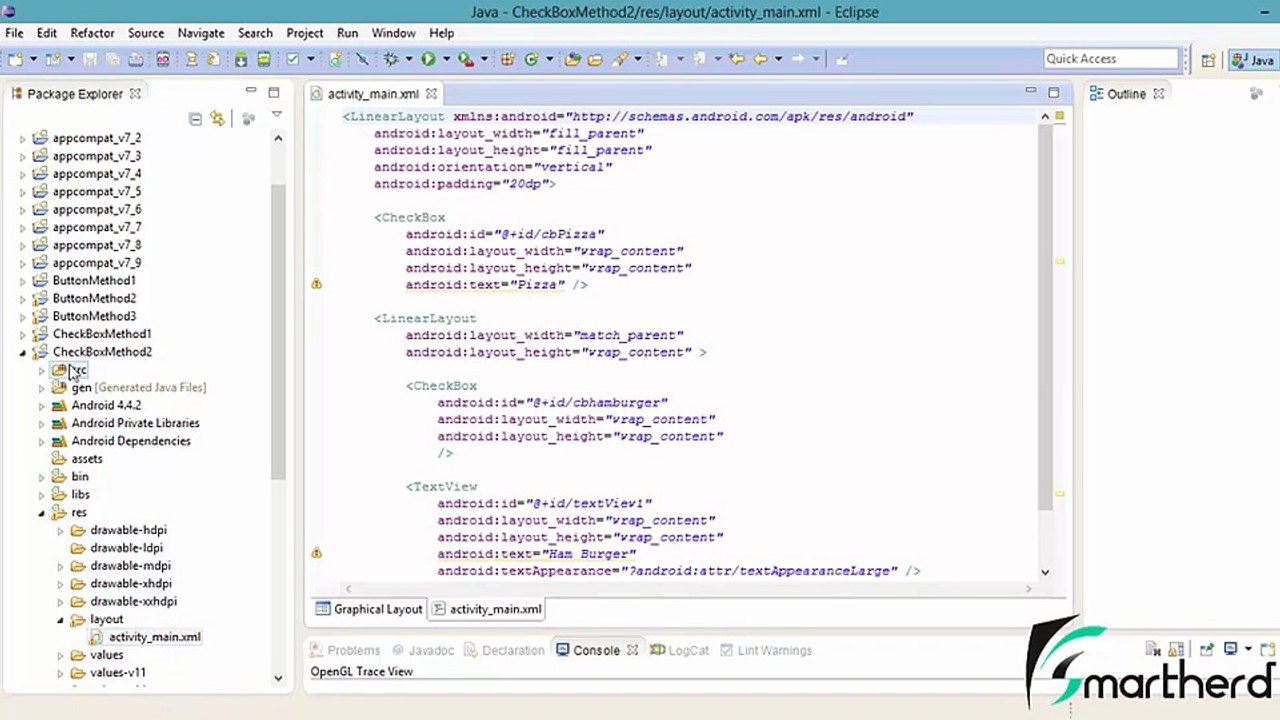This screenshot has width=1280, height=720.
Task: Open the Open Perspective icon
Action: coord(1208,59)
